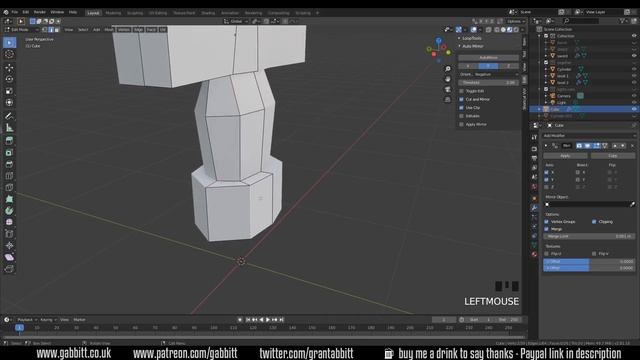Click the modifier Apply button
This screenshot has height=360, width=640.
[565, 156]
